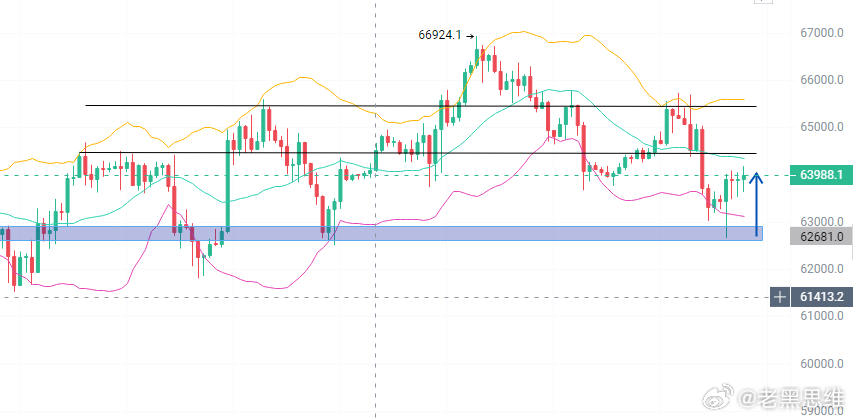Screen dimensions: 853x418
Task: Click the green dashed current price line
Action: click(x=394, y=175)
